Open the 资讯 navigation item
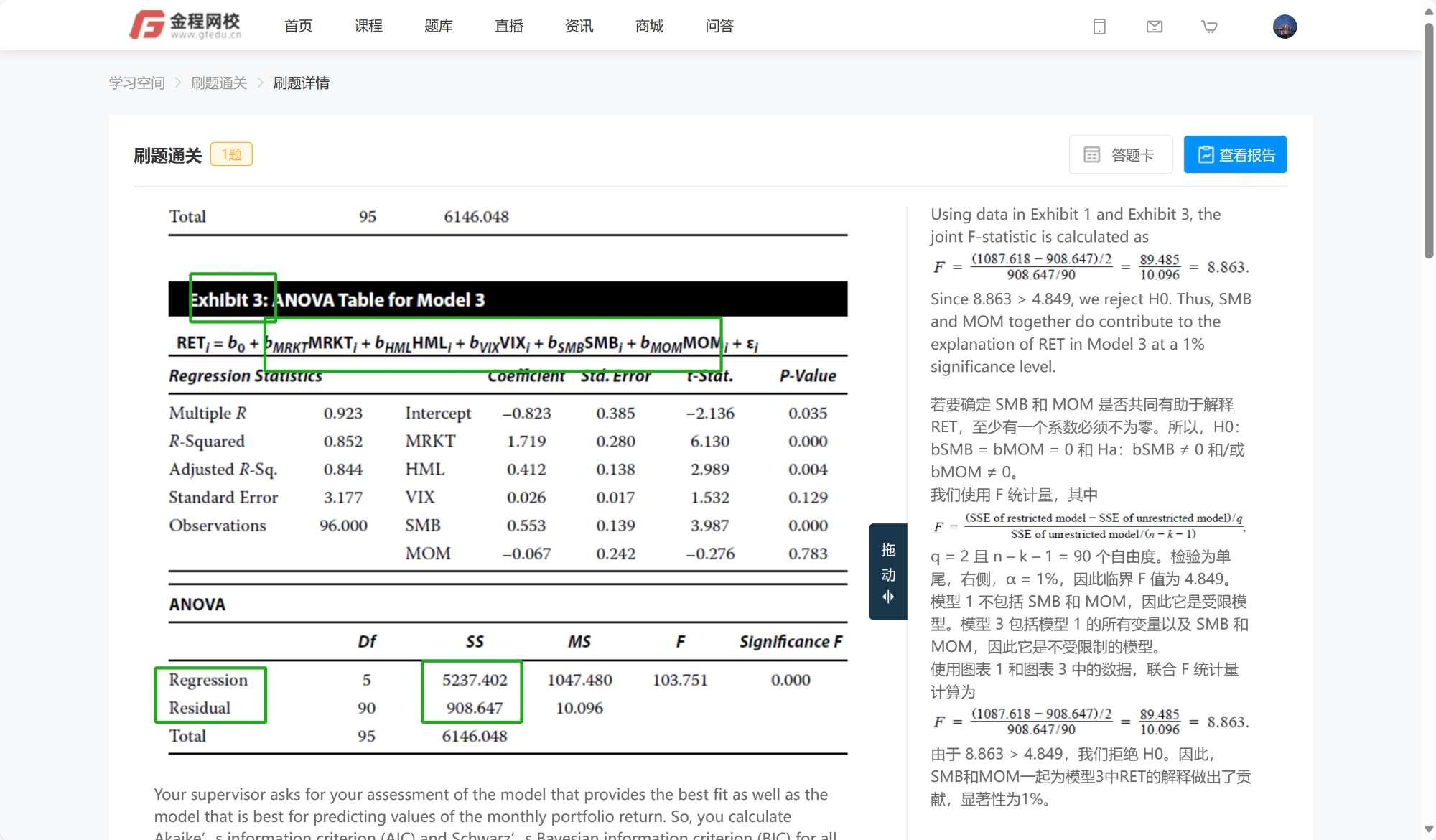1436x840 pixels. coord(579,26)
